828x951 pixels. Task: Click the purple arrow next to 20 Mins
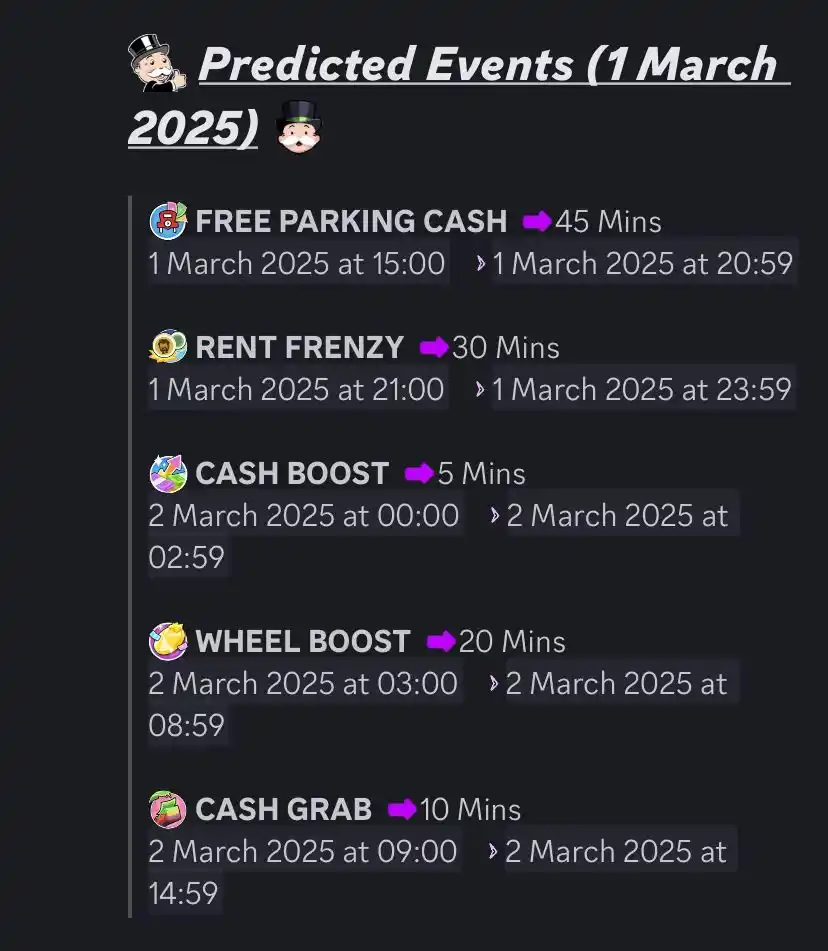(441, 641)
